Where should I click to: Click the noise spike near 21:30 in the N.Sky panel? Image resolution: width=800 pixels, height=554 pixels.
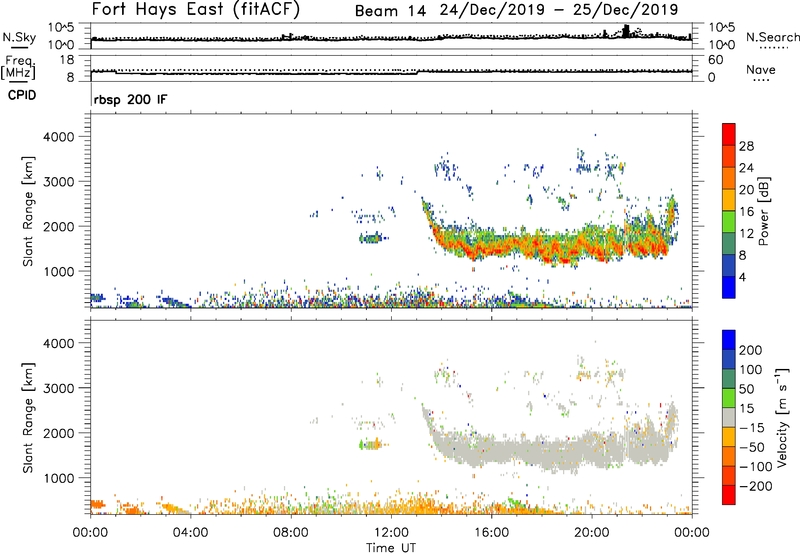(627, 31)
